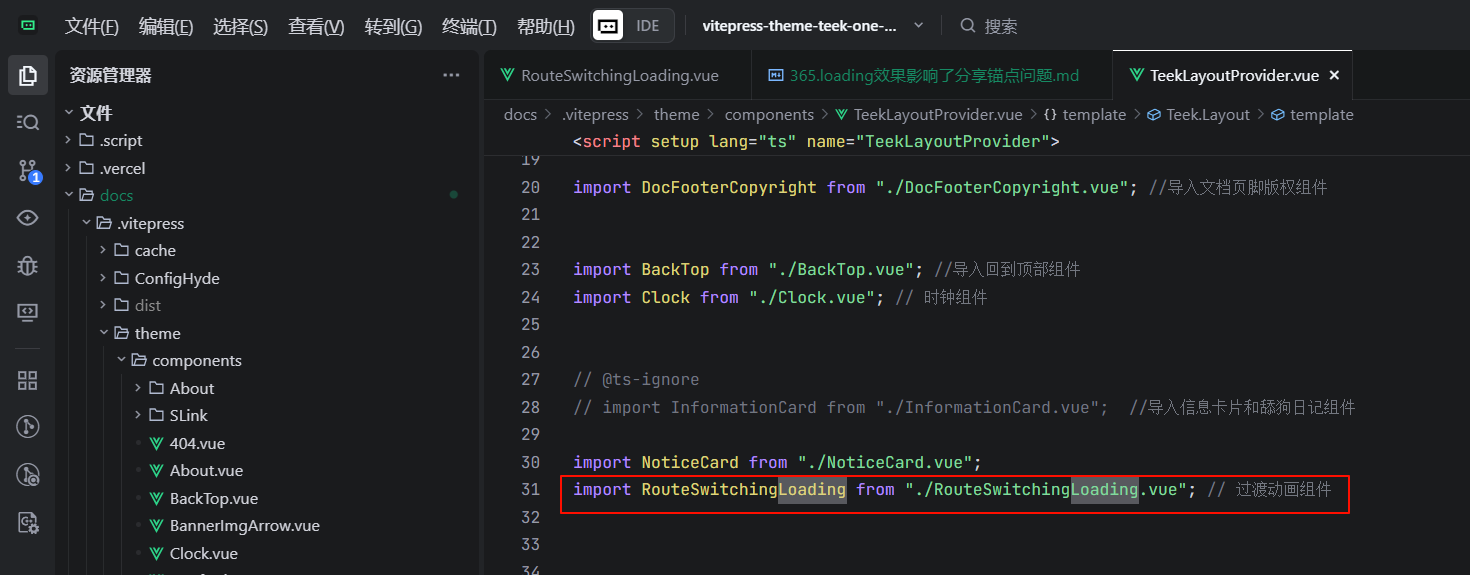Open explorer more actions ellipsis
Viewport: 1470px width, 575px height.
pos(452,75)
